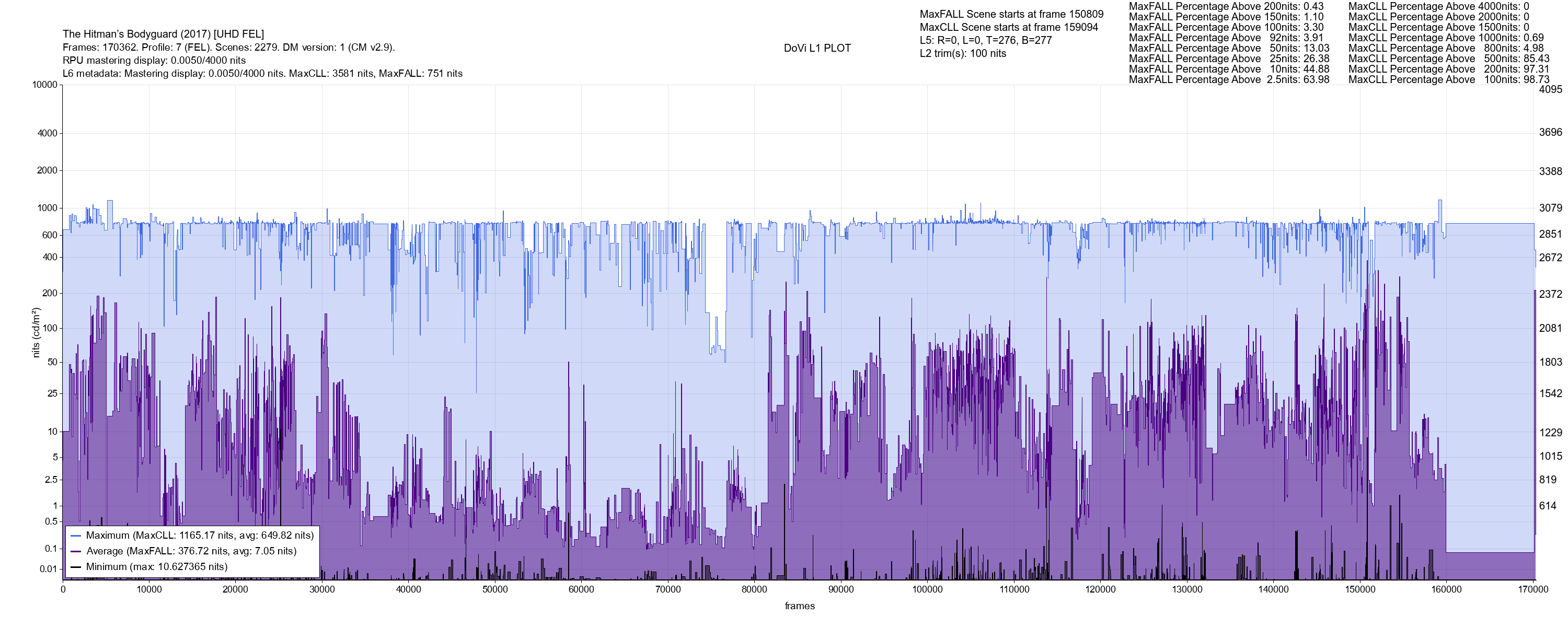
Task: Click the blue Maximum legend line swatch
Action: pyautogui.click(x=75, y=536)
